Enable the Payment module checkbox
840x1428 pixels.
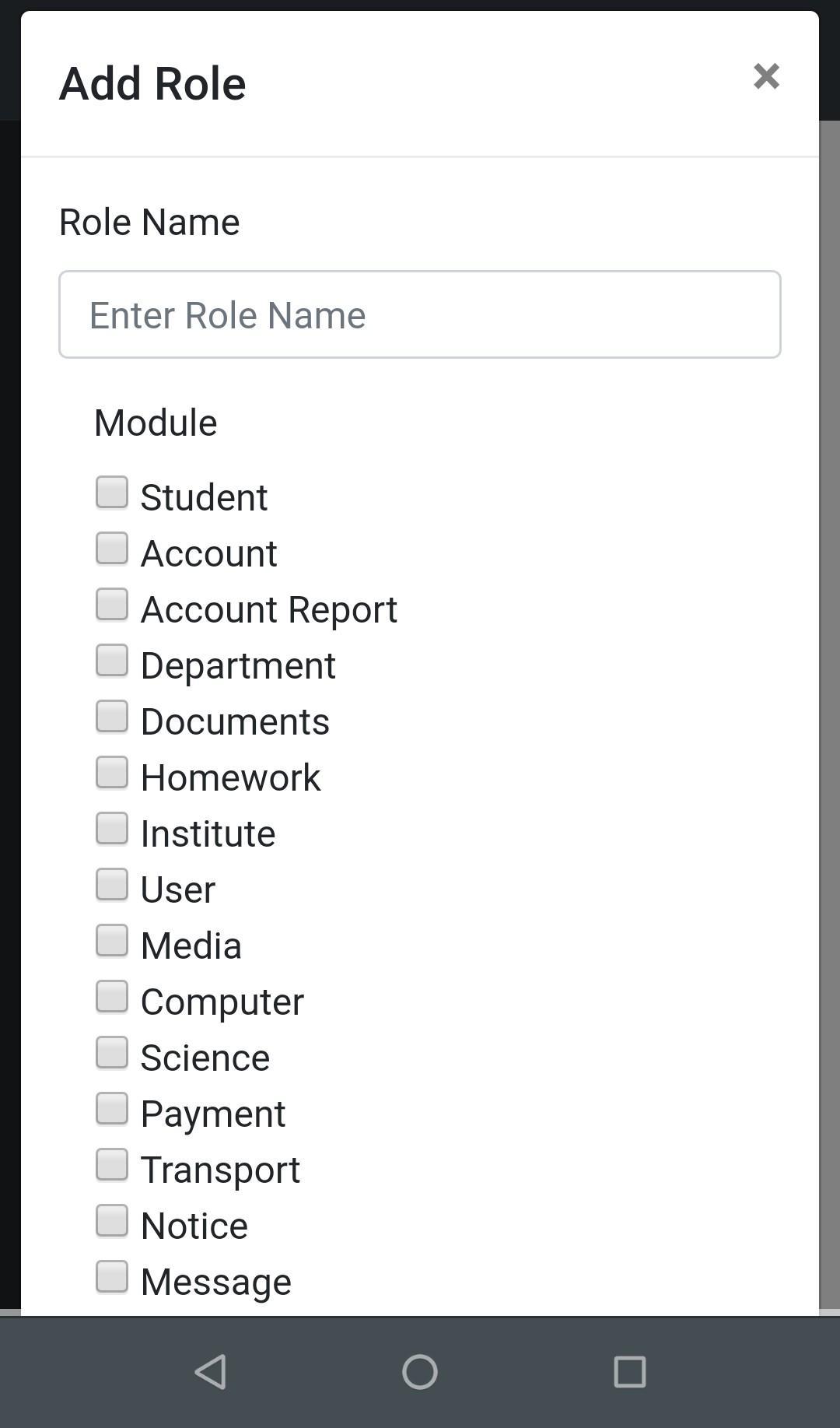coord(112,1109)
